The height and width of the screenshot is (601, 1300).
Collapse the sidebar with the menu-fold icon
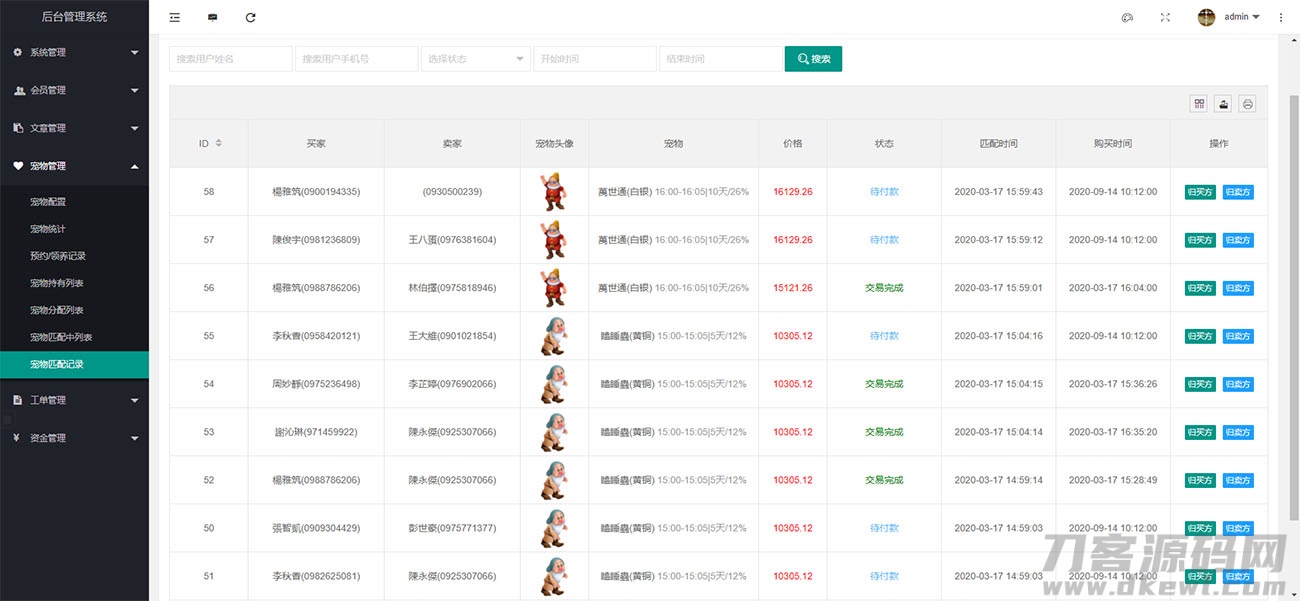[175, 17]
